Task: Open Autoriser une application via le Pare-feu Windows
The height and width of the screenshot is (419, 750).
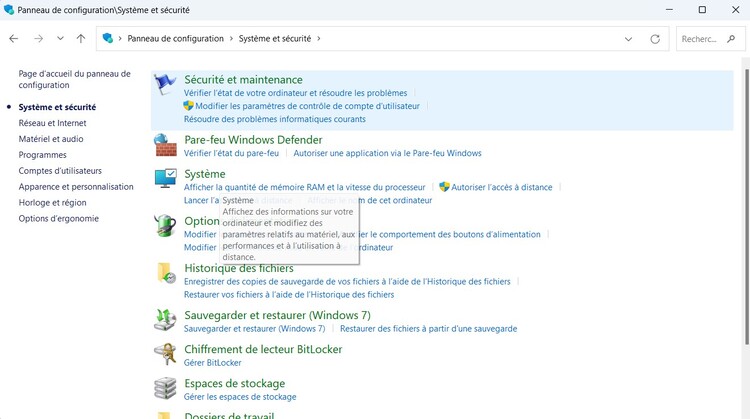Action: (387, 153)
